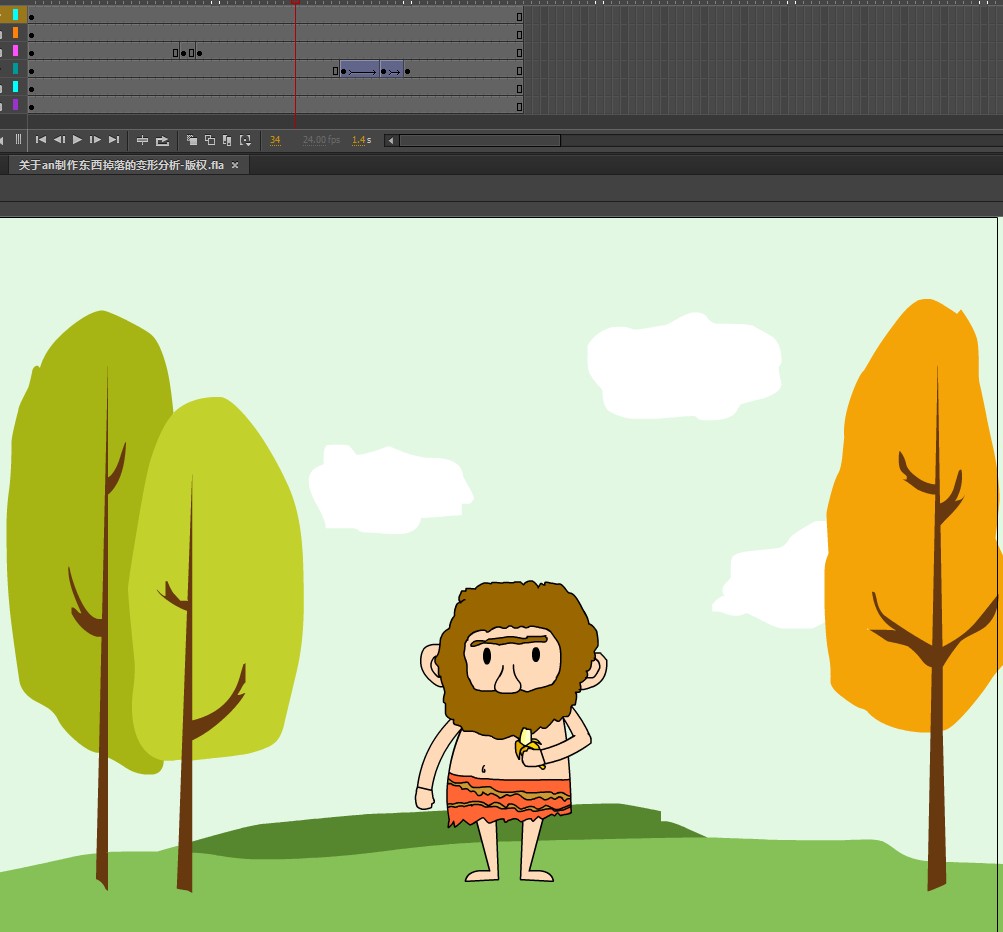Viewport: 1003px width, 932px height.
Task: Click the purple layer color swatch
Action: click(x=16, y=105)
